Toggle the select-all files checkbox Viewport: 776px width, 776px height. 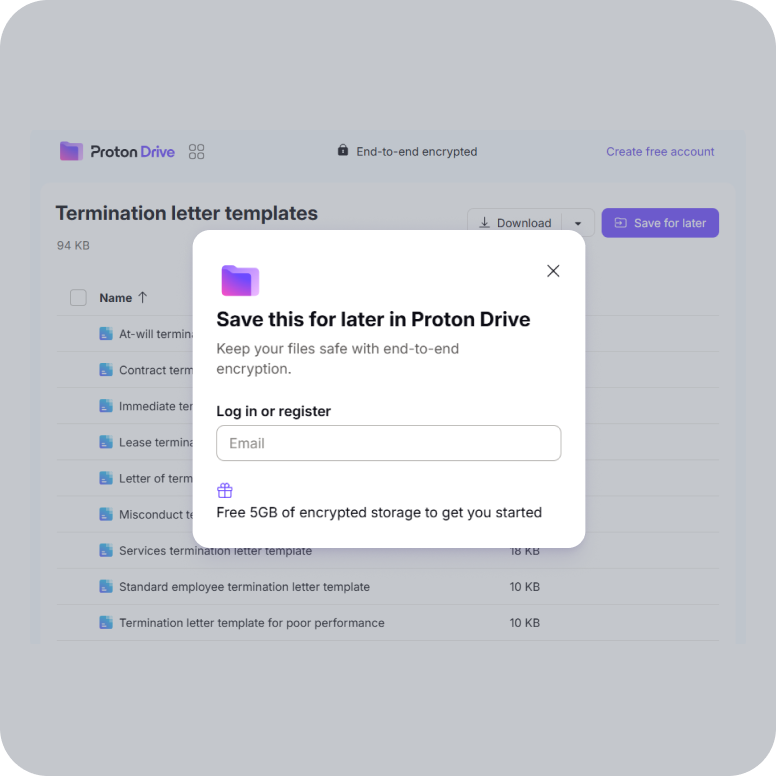click(x=78, y=298)
